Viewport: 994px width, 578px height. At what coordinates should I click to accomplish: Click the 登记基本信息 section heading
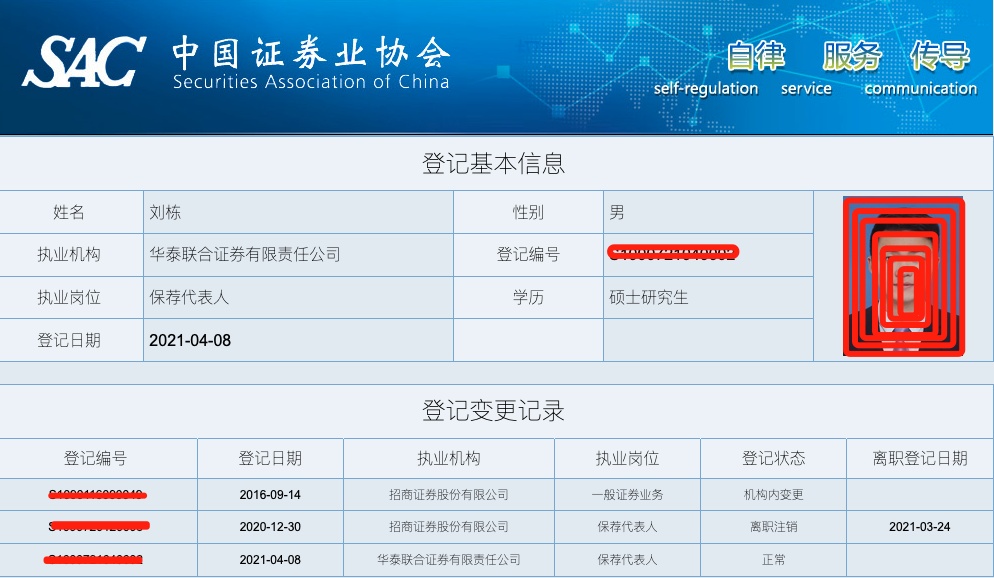click(x=493, y=163)
